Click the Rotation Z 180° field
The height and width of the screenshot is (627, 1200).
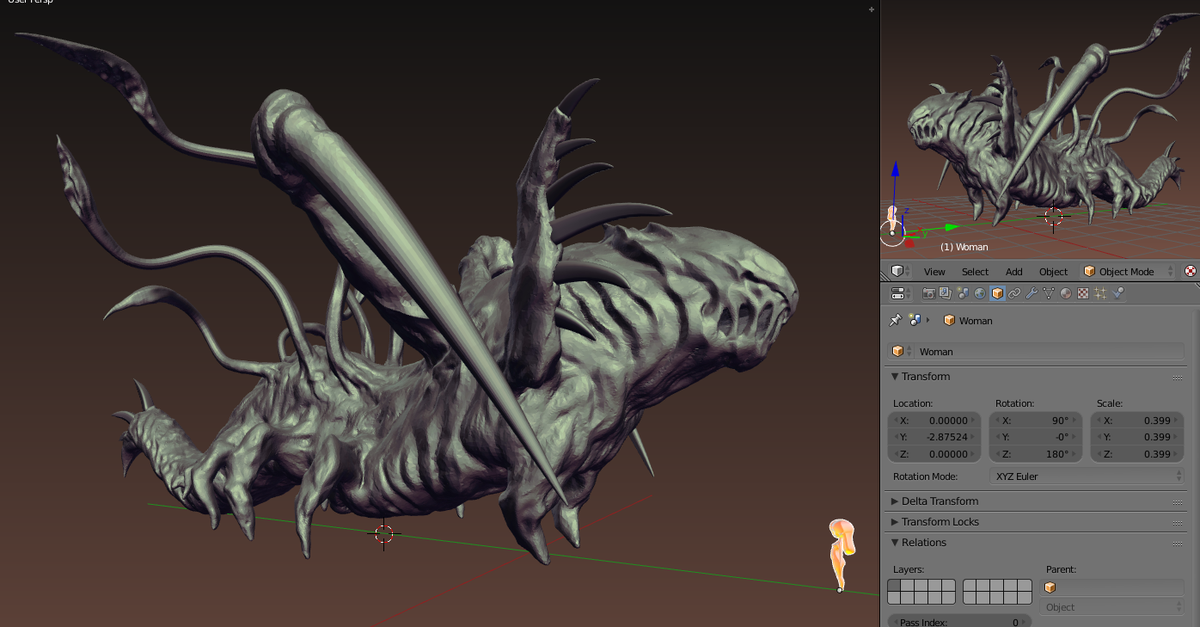(x=1036, y=454)
